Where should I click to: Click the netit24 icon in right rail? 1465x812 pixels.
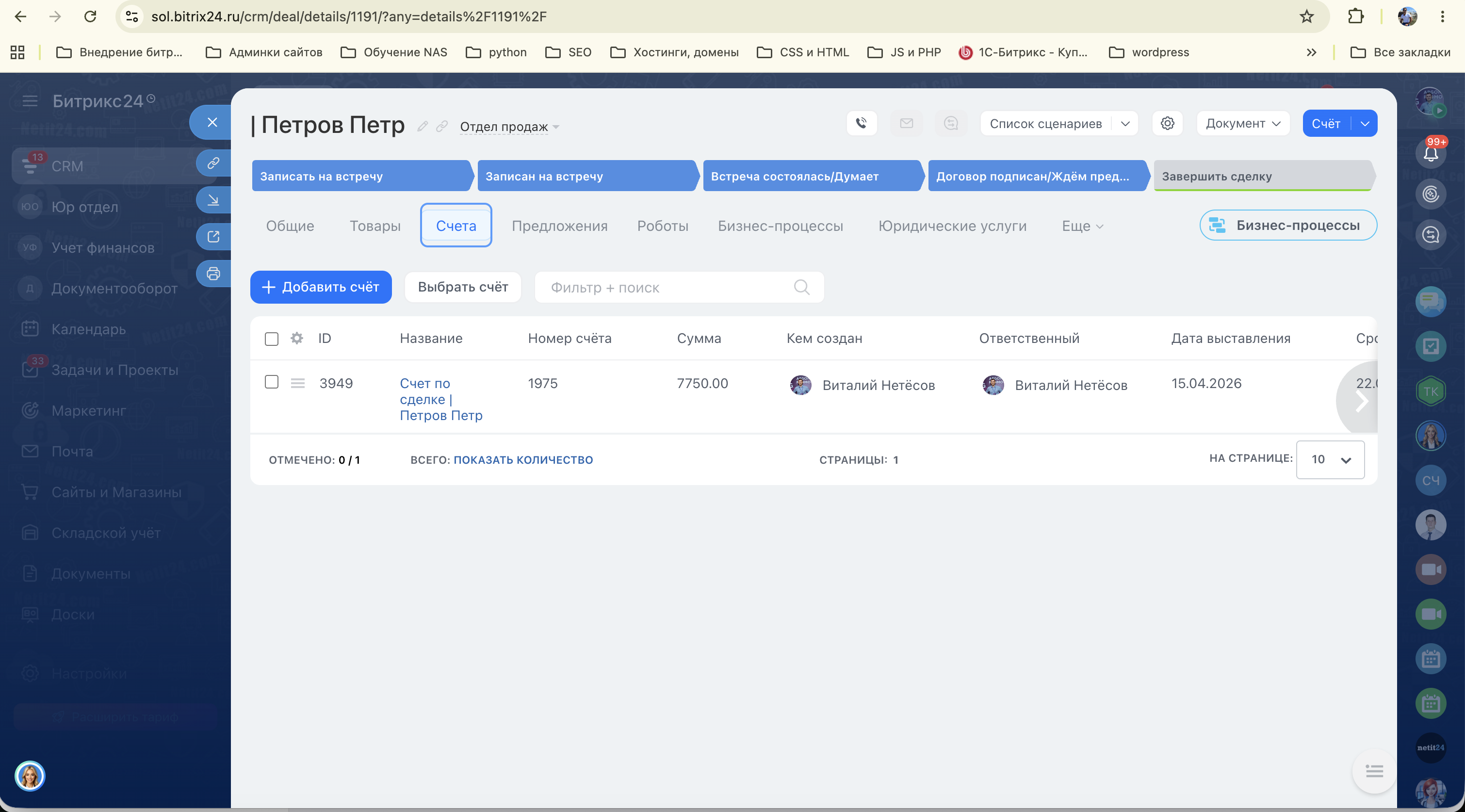(x=1430, y=748)
